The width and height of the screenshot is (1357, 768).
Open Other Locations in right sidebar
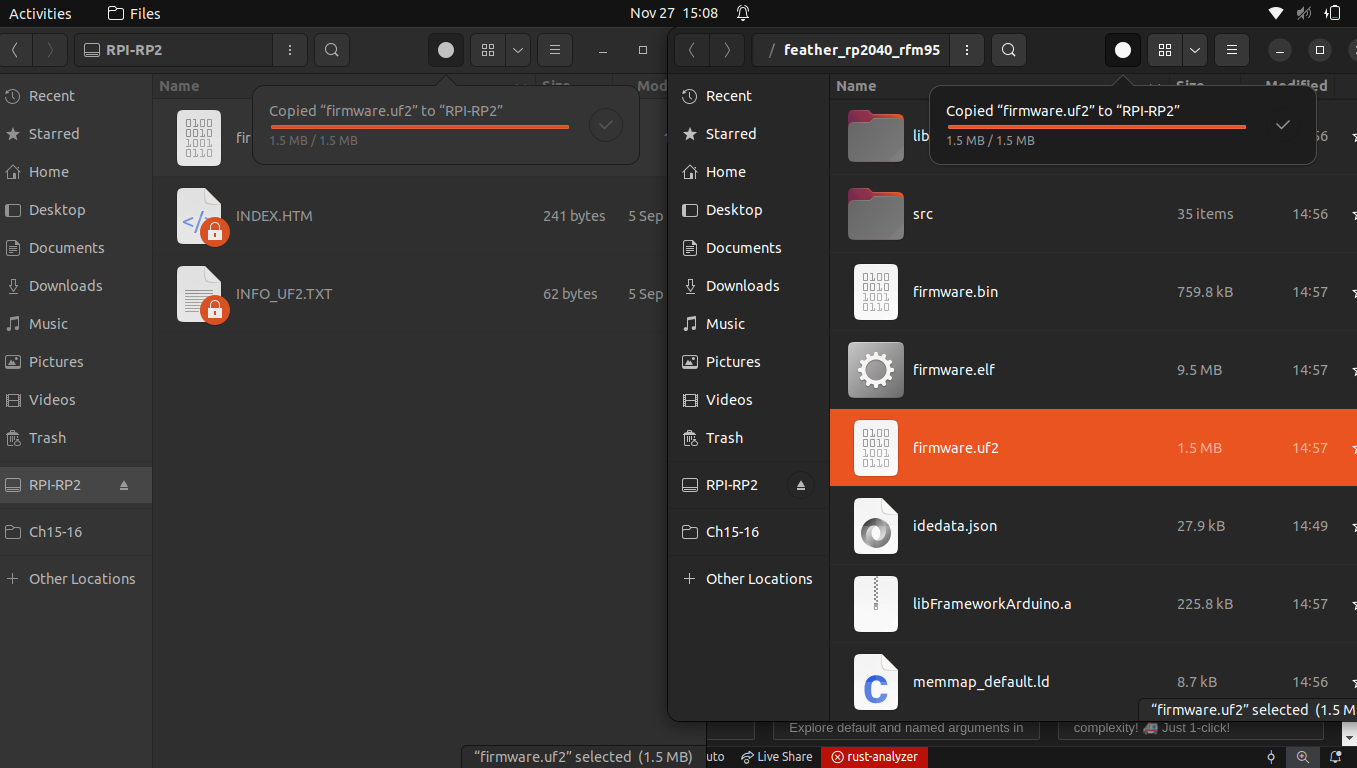(x=758, y=579)
